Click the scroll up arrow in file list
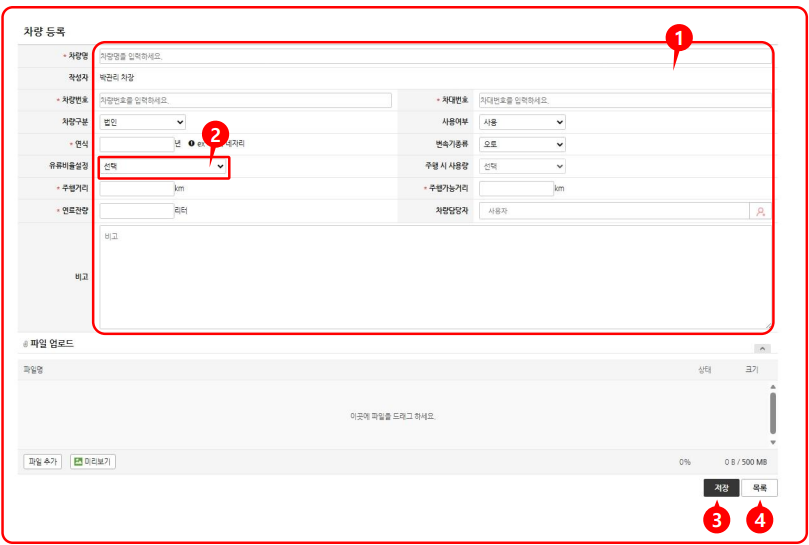Image resolution: width=809 pixels, height=545 pixels. pos(772,385)
